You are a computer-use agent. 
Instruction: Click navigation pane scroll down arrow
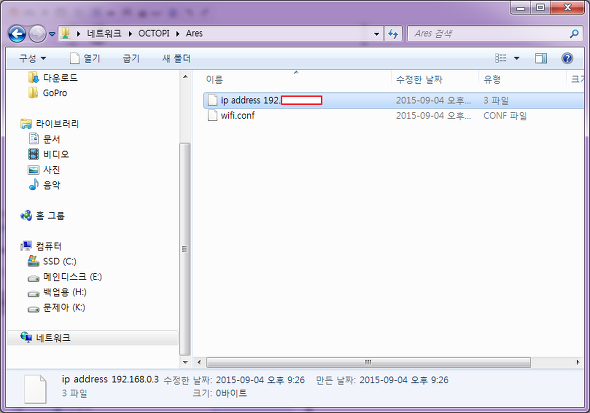pos(185,362)
